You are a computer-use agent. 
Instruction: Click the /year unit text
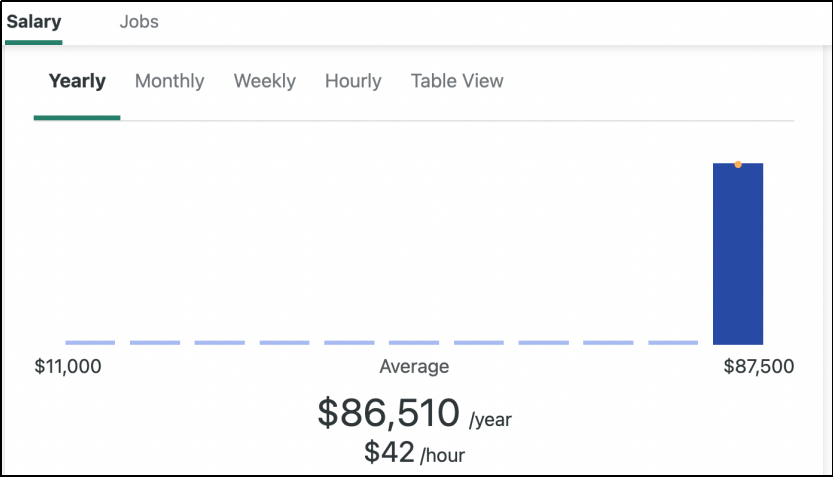click(x=490, y=418)
